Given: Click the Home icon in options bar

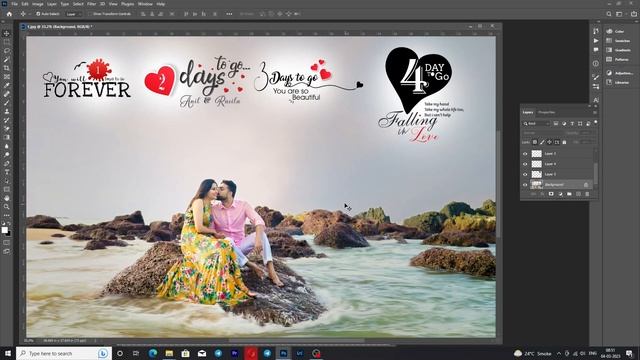Looking at the screenshot, I should point(9,14).
